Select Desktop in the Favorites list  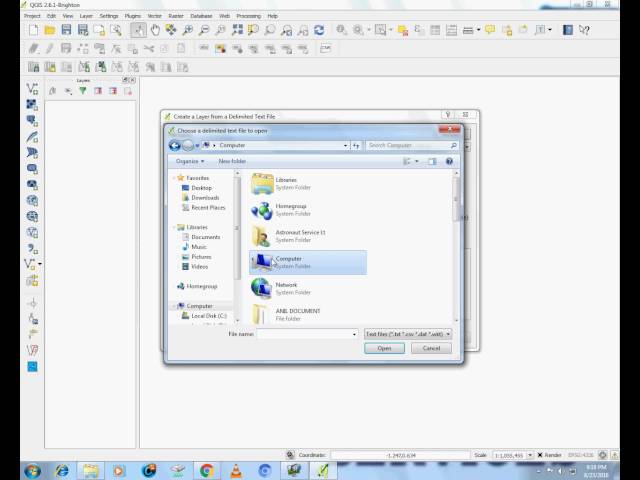[x=197, y=188]
